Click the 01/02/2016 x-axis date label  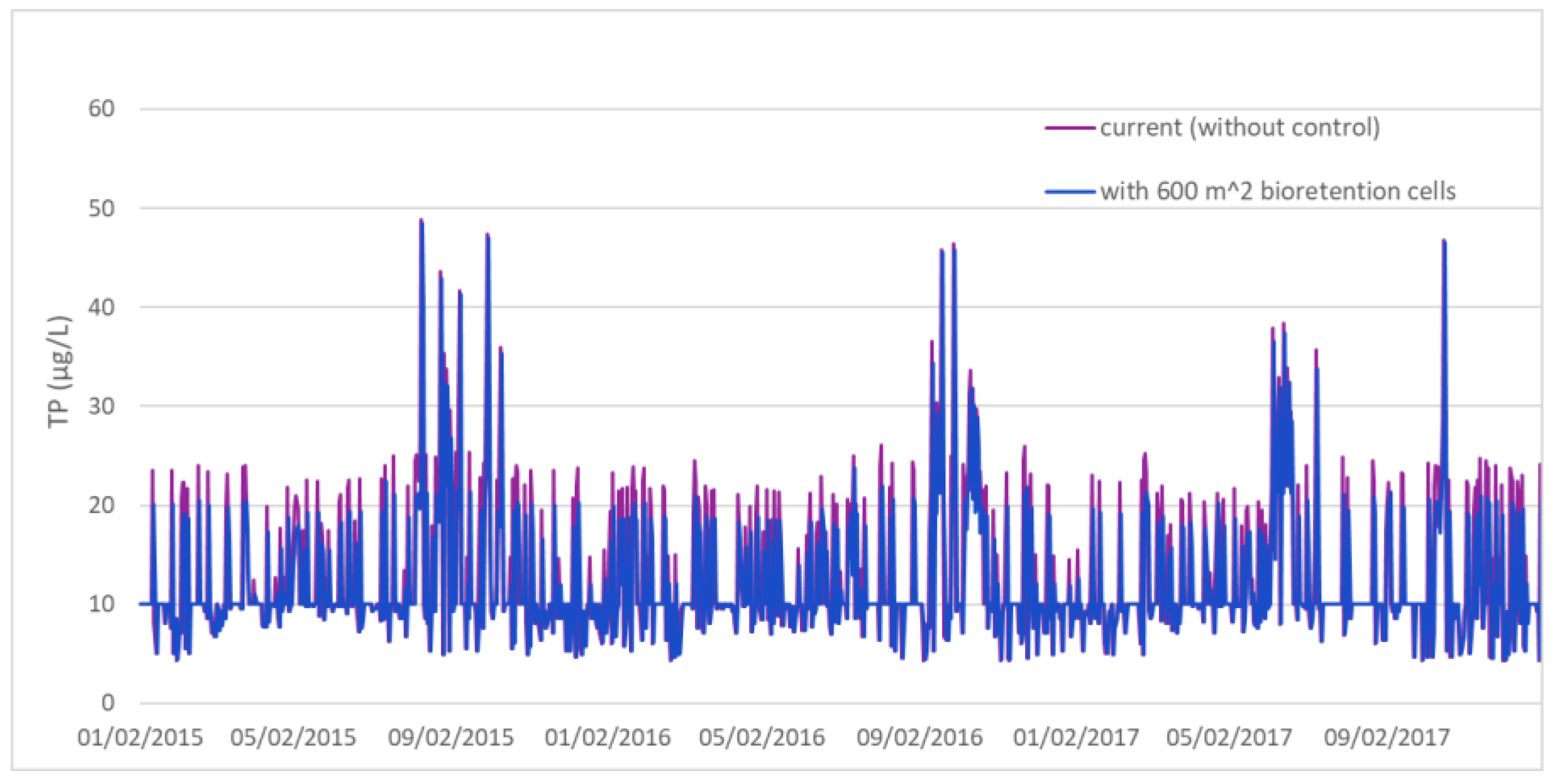click(608, 738)
